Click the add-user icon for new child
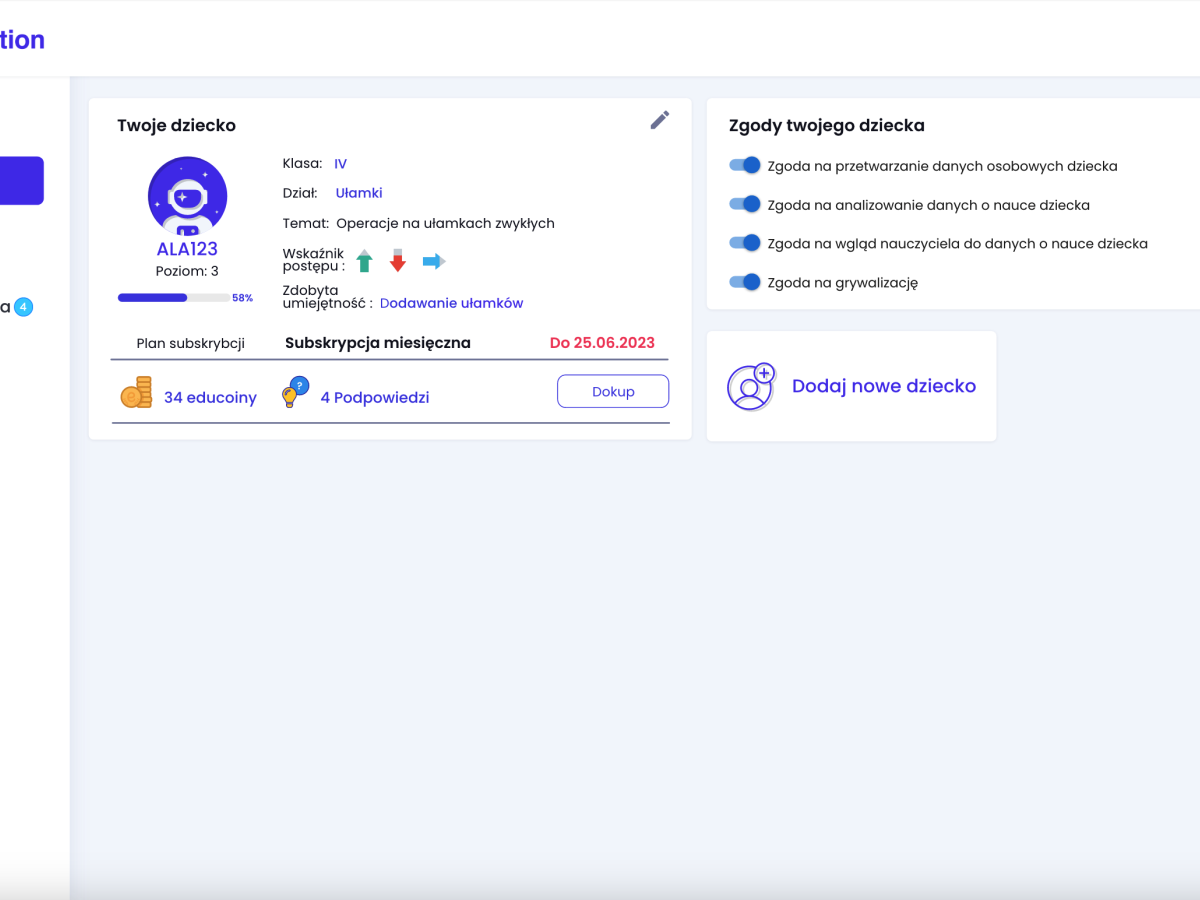This screenshot has width=1200, height=900. click(751, 387)
